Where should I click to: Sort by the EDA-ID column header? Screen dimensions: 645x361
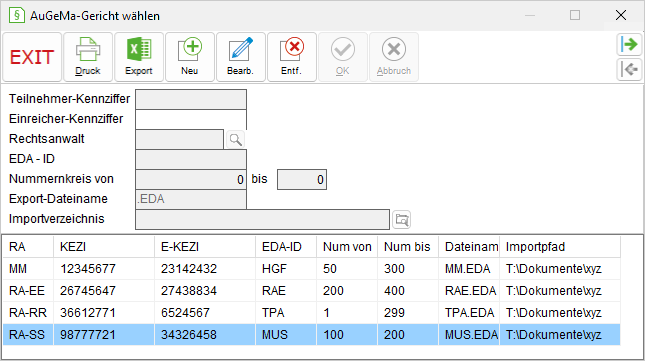tap(286, 247)
